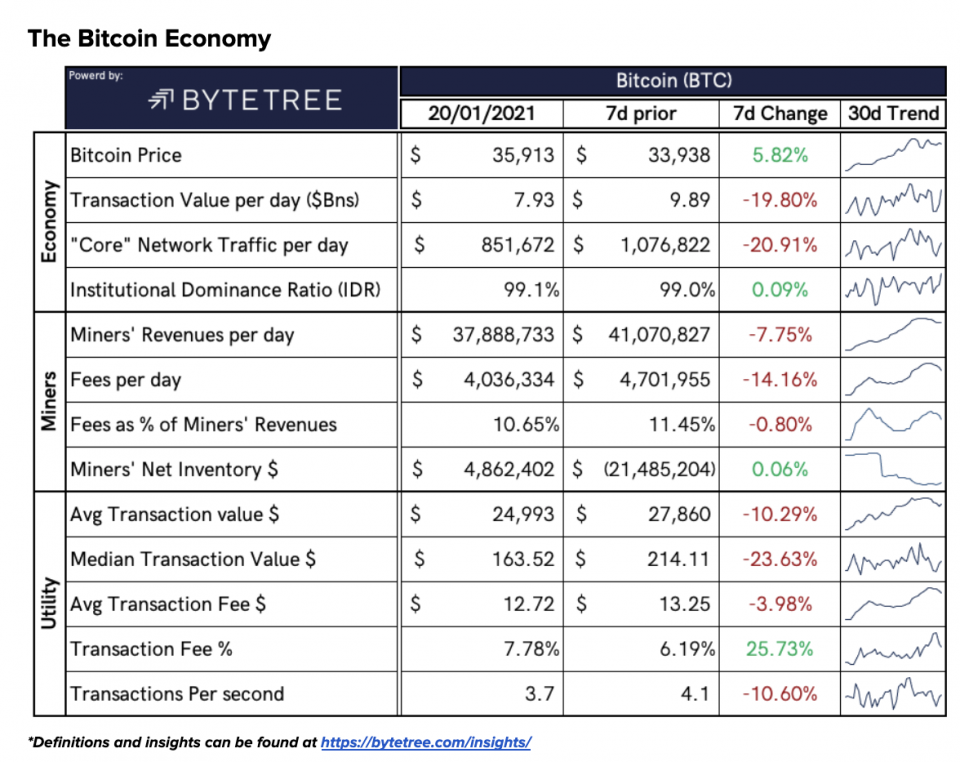
Task: Select the Transaction Value per day sparkline
Action: point(892,200)
